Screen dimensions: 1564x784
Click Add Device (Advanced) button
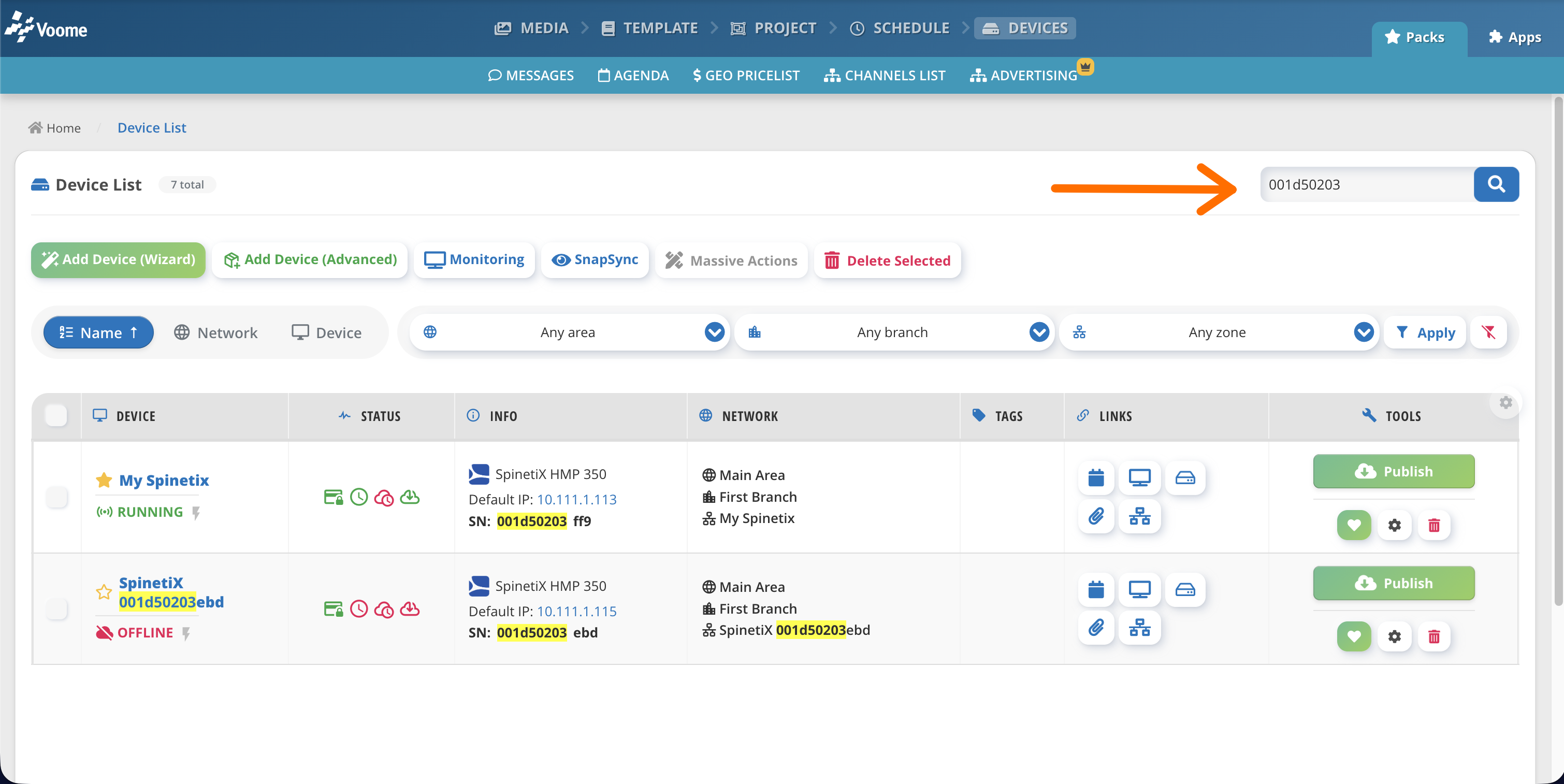click(310, 260)
